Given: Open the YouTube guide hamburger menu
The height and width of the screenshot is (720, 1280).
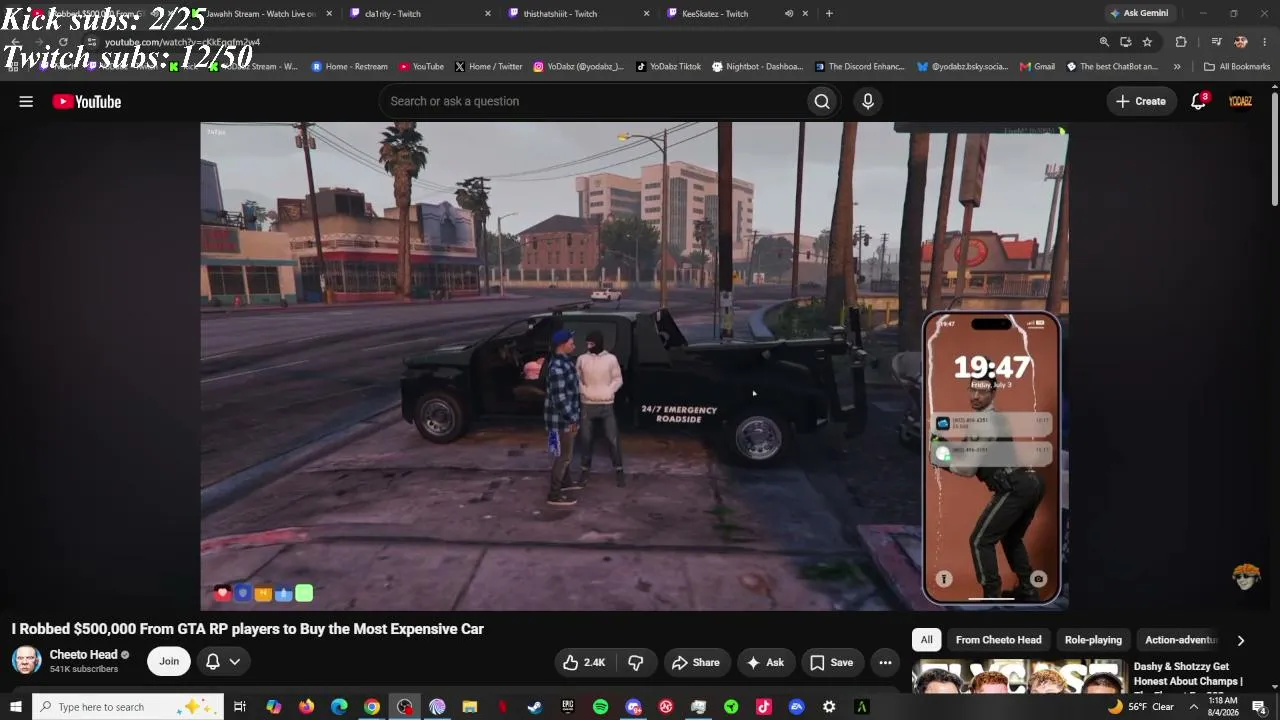Looking at the screenshot, I should (26, 101).
